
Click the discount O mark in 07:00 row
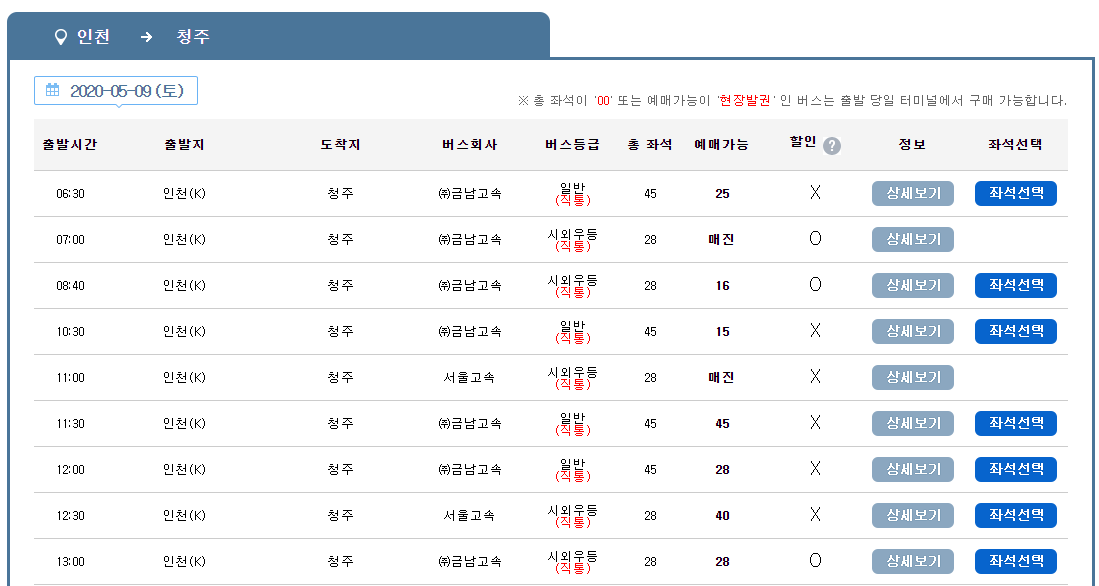tap(815, 239)
